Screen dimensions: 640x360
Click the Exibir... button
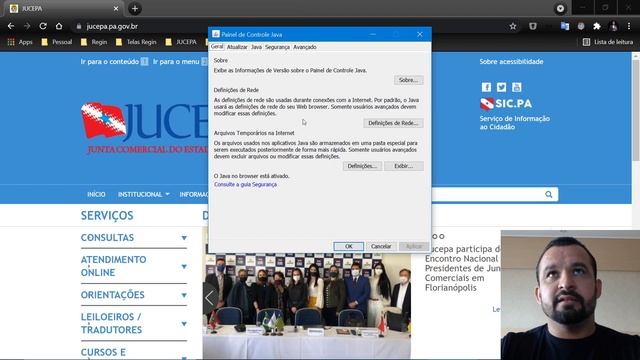404,166
